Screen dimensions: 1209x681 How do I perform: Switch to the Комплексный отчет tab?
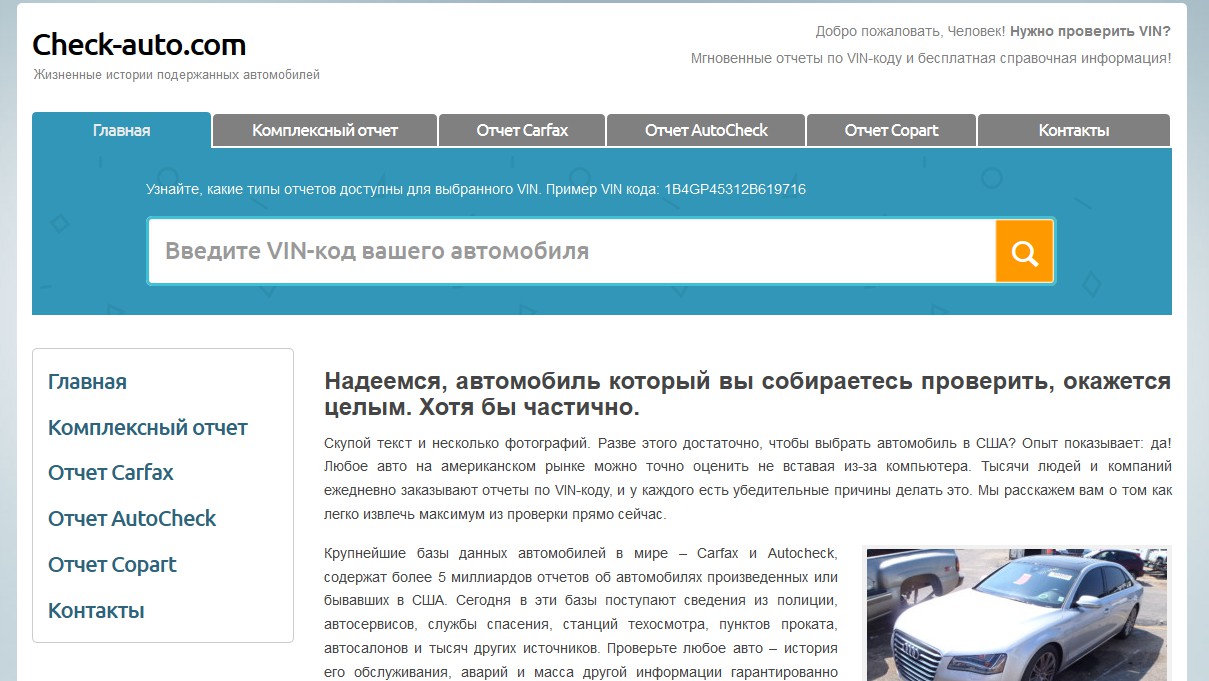point(325,130)
